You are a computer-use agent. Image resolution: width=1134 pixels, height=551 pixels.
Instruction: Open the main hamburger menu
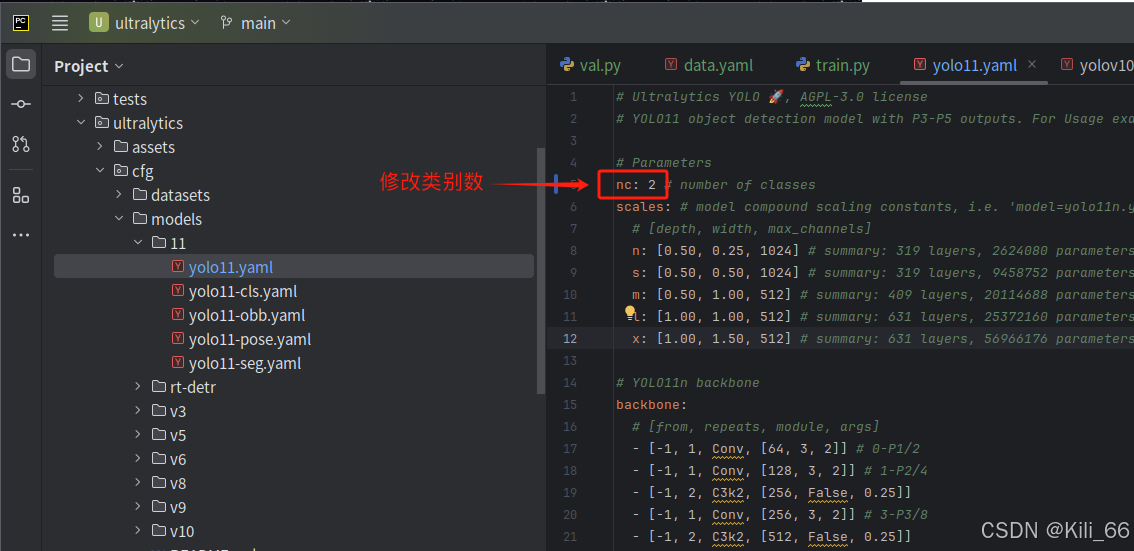[x=60, y=22]
